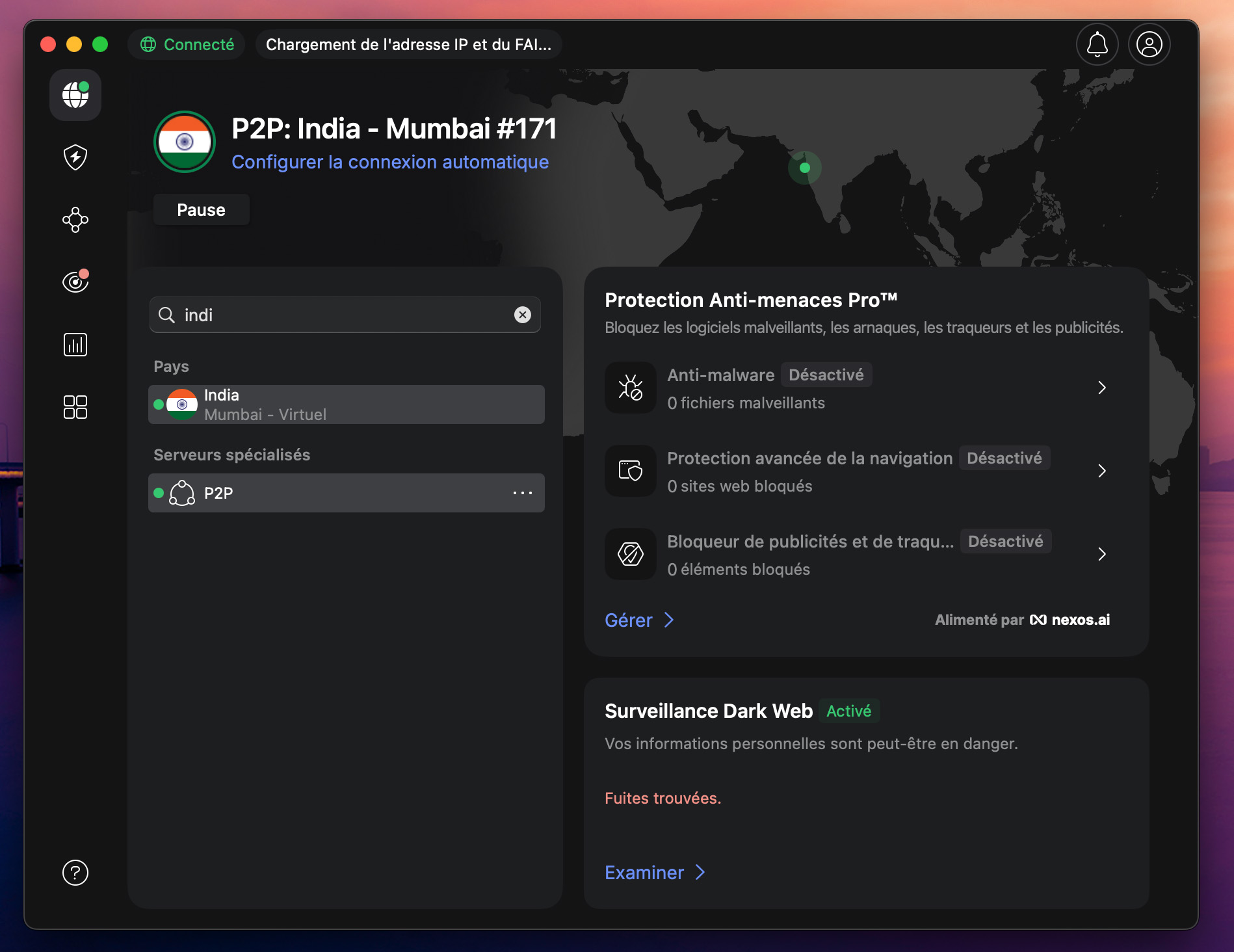
Task: Open the statistics bar chart panel
Action: [75, 344]
